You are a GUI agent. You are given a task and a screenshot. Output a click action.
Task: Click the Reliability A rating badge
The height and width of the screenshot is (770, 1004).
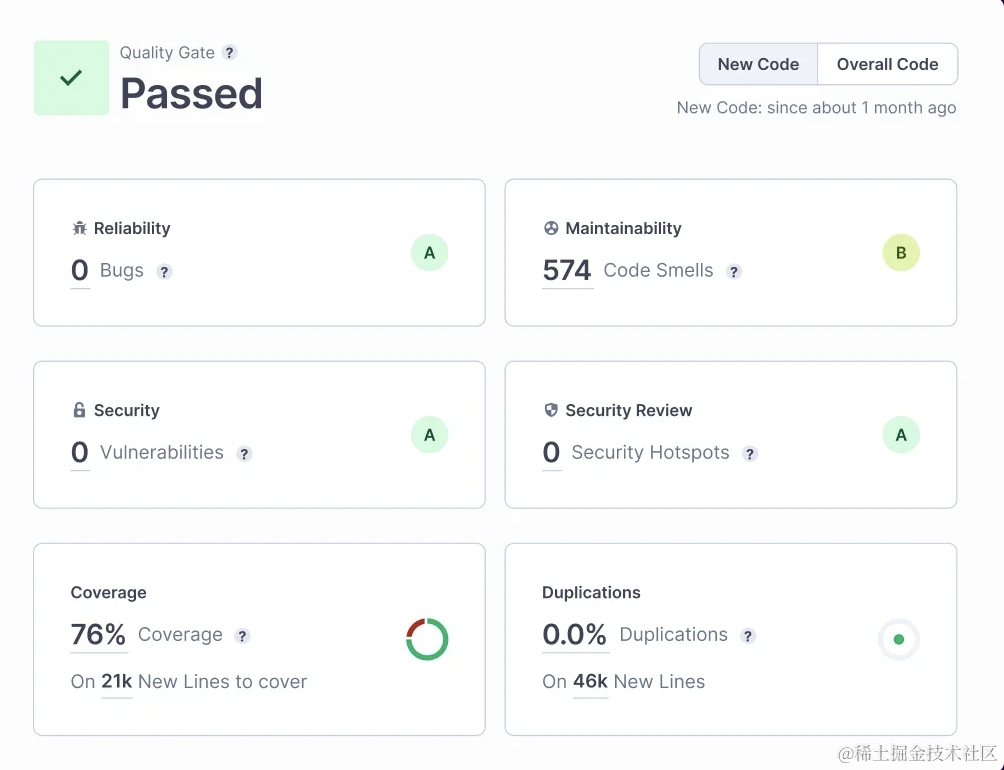(x=429, y=253)
